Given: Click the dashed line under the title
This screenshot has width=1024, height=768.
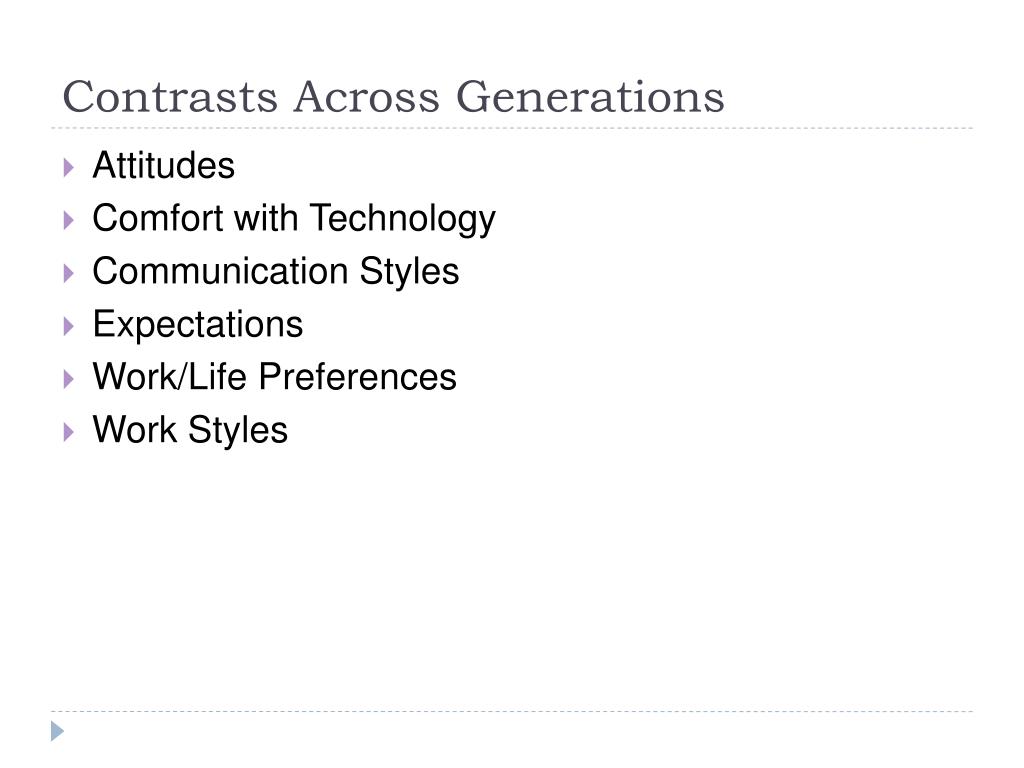Looking at the screenshot, I should [x=512, y=128].
